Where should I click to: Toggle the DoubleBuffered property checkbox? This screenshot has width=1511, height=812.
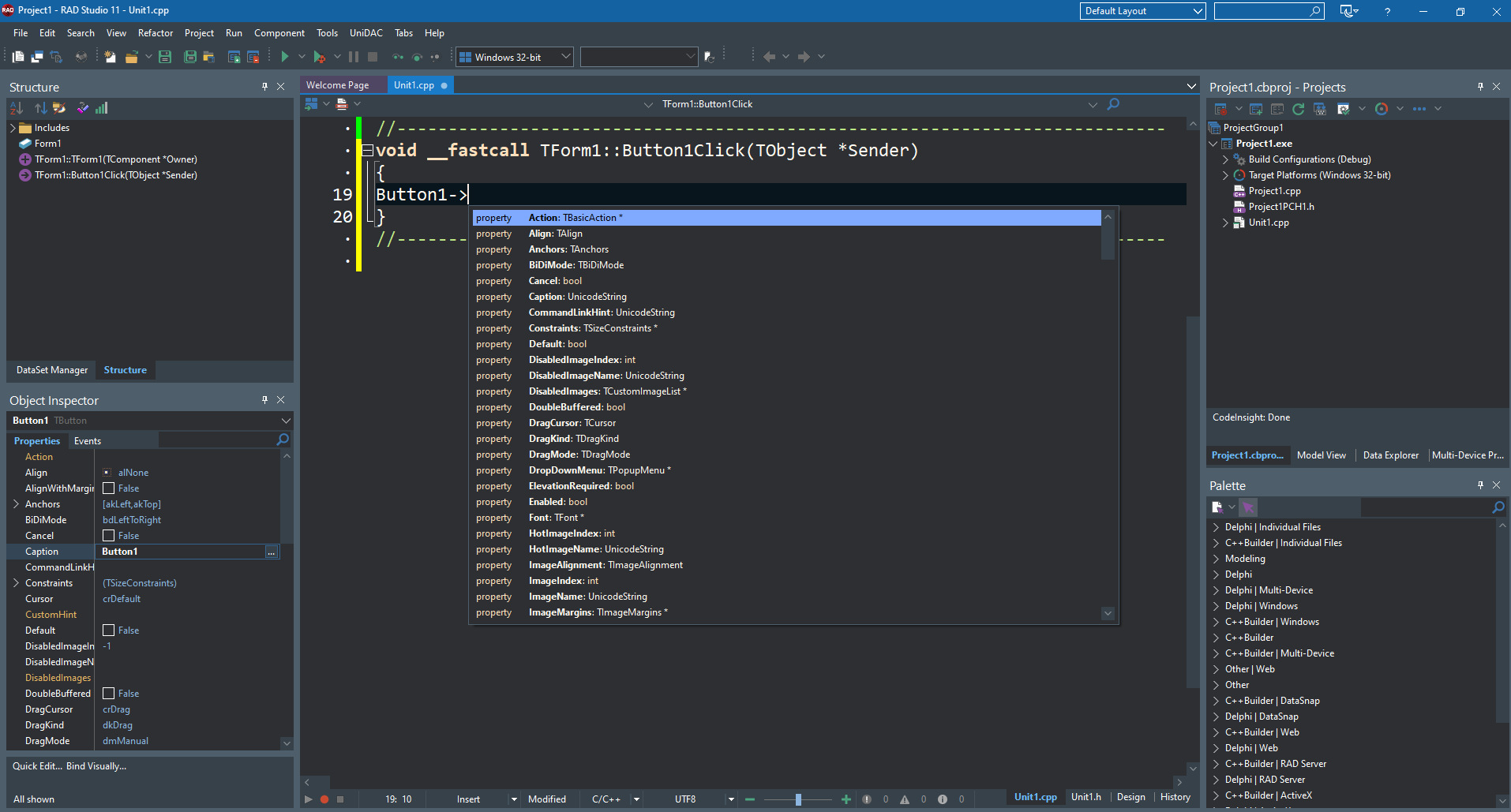109,694
